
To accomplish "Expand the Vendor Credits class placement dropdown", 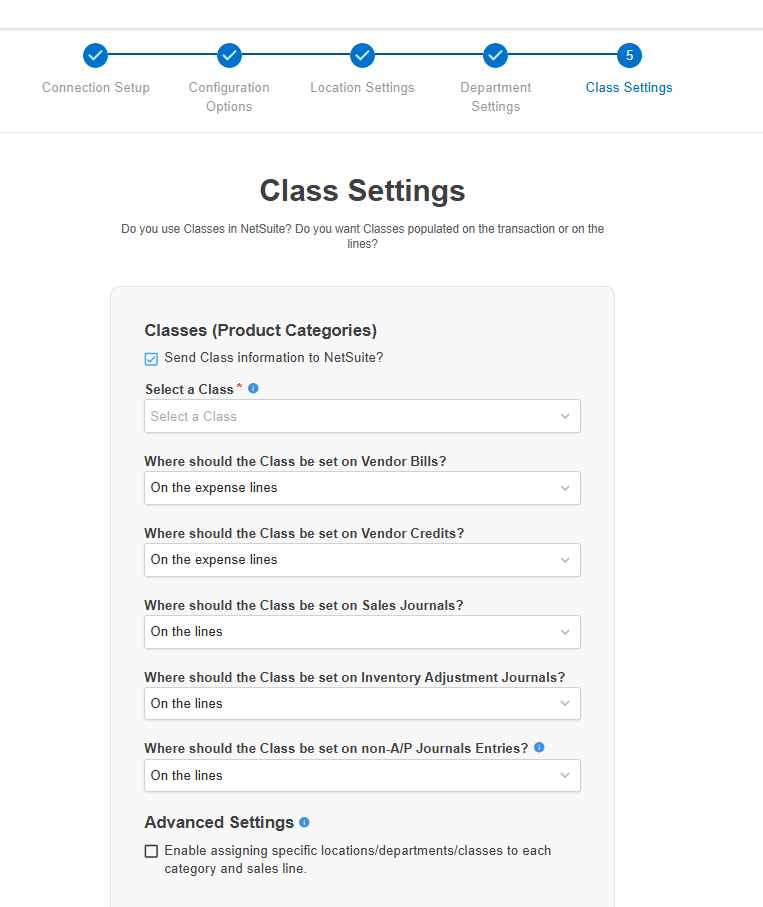I will pos(362,560).
